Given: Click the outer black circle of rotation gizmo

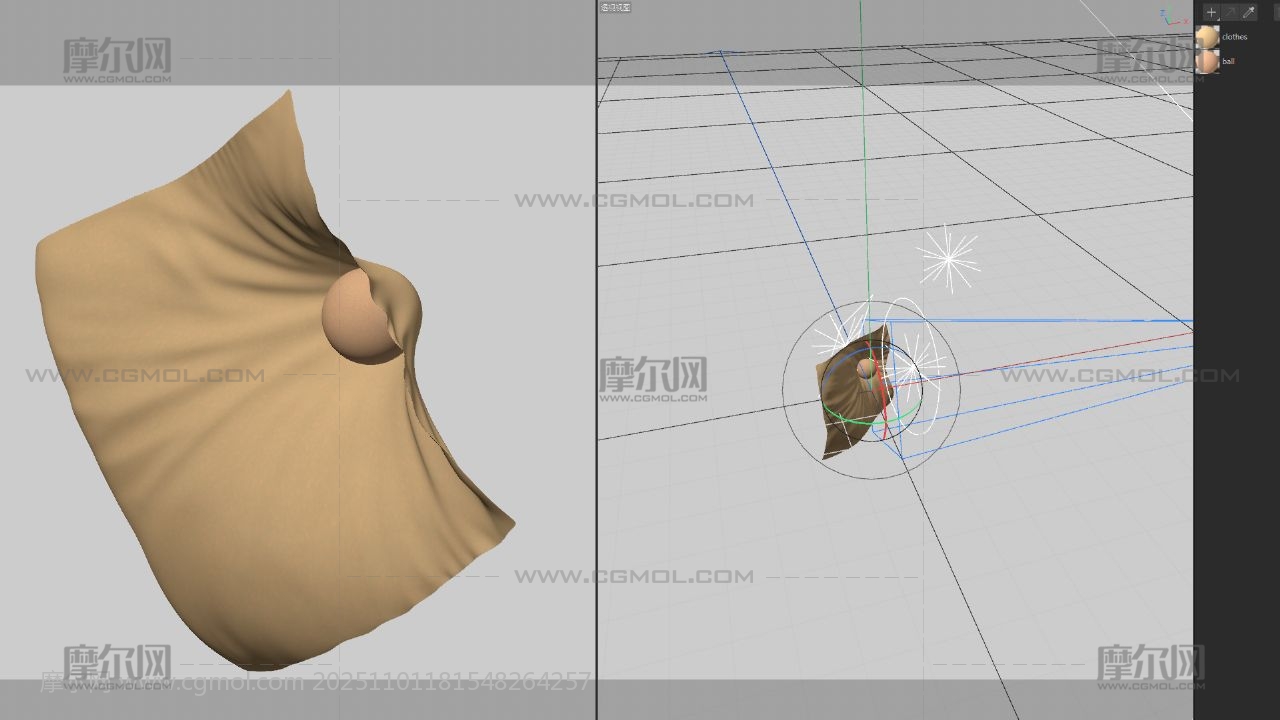Looking at the screenshot, I should [784, 390].
